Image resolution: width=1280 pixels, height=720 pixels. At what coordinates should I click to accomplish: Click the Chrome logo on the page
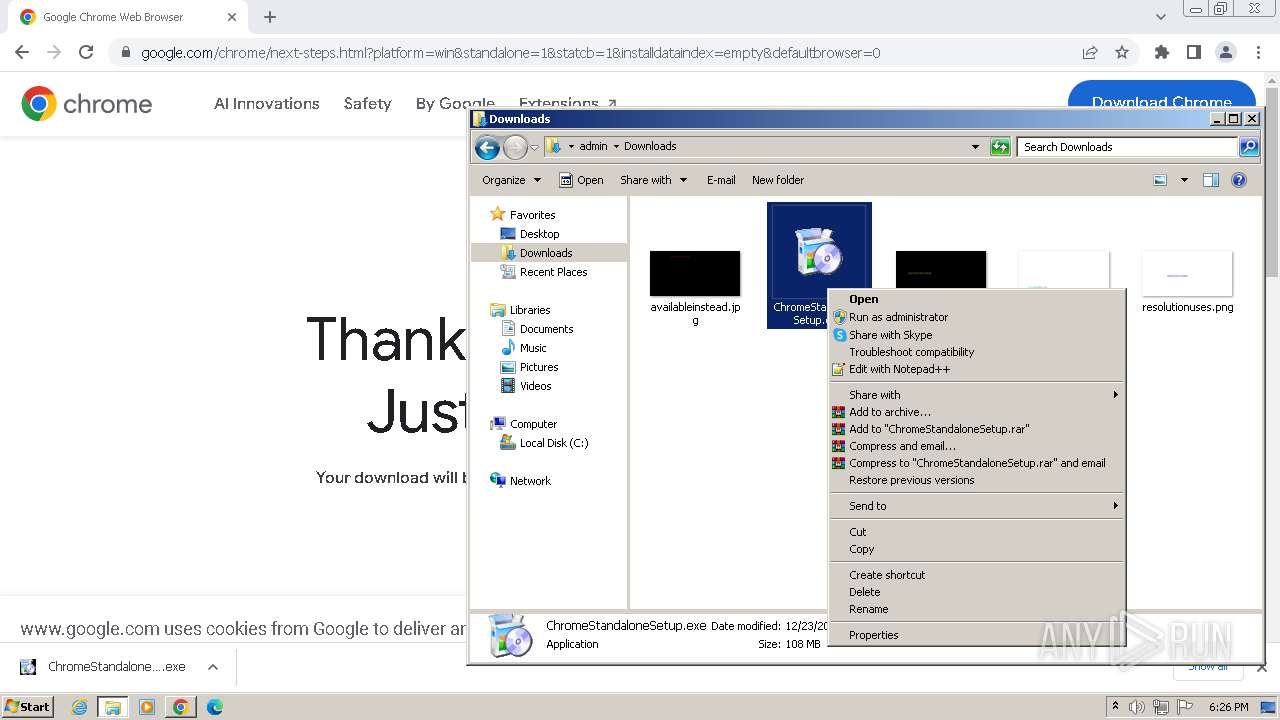click(x=87, y=104)
